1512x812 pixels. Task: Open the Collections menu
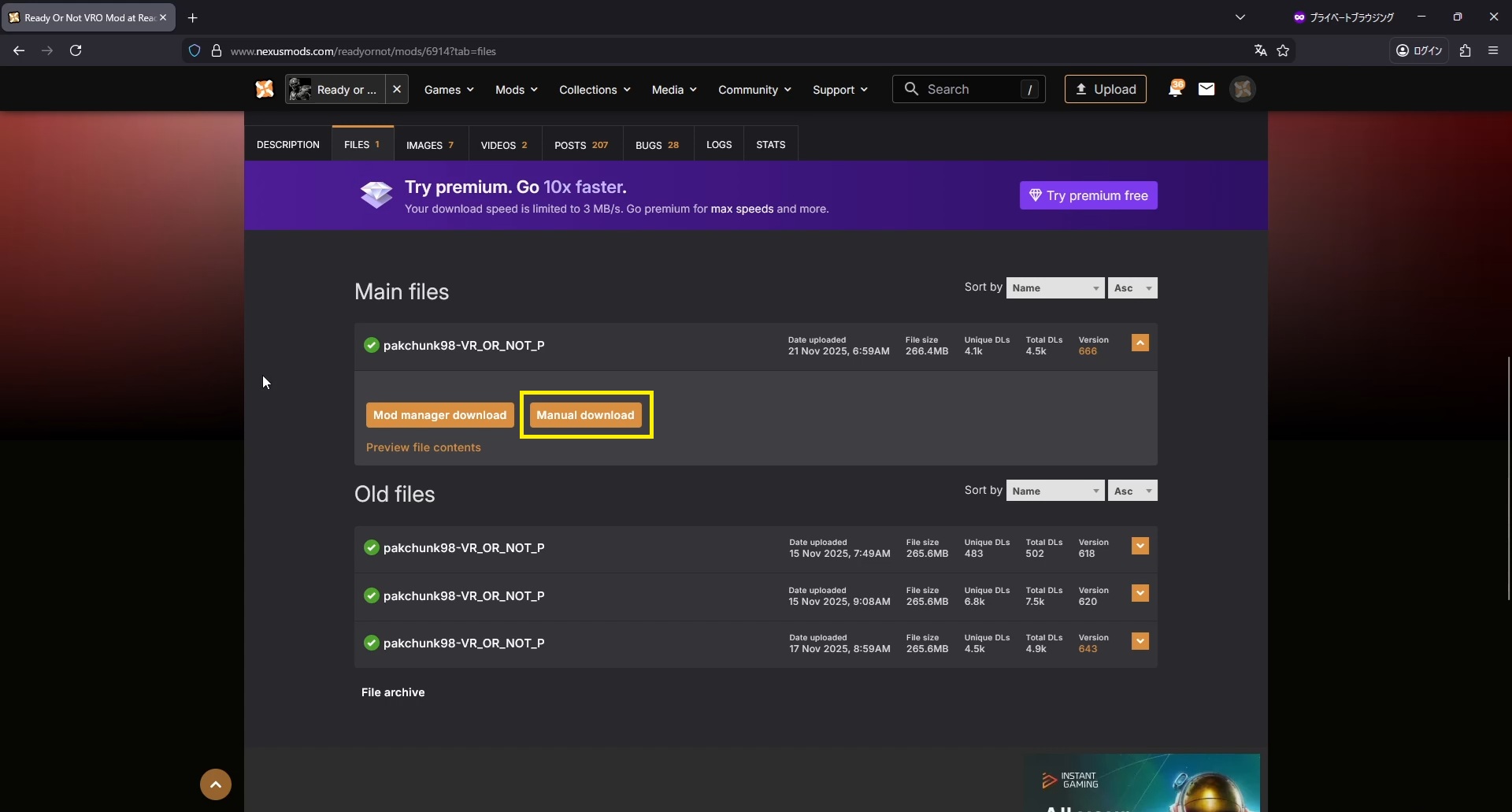point(595,90)
